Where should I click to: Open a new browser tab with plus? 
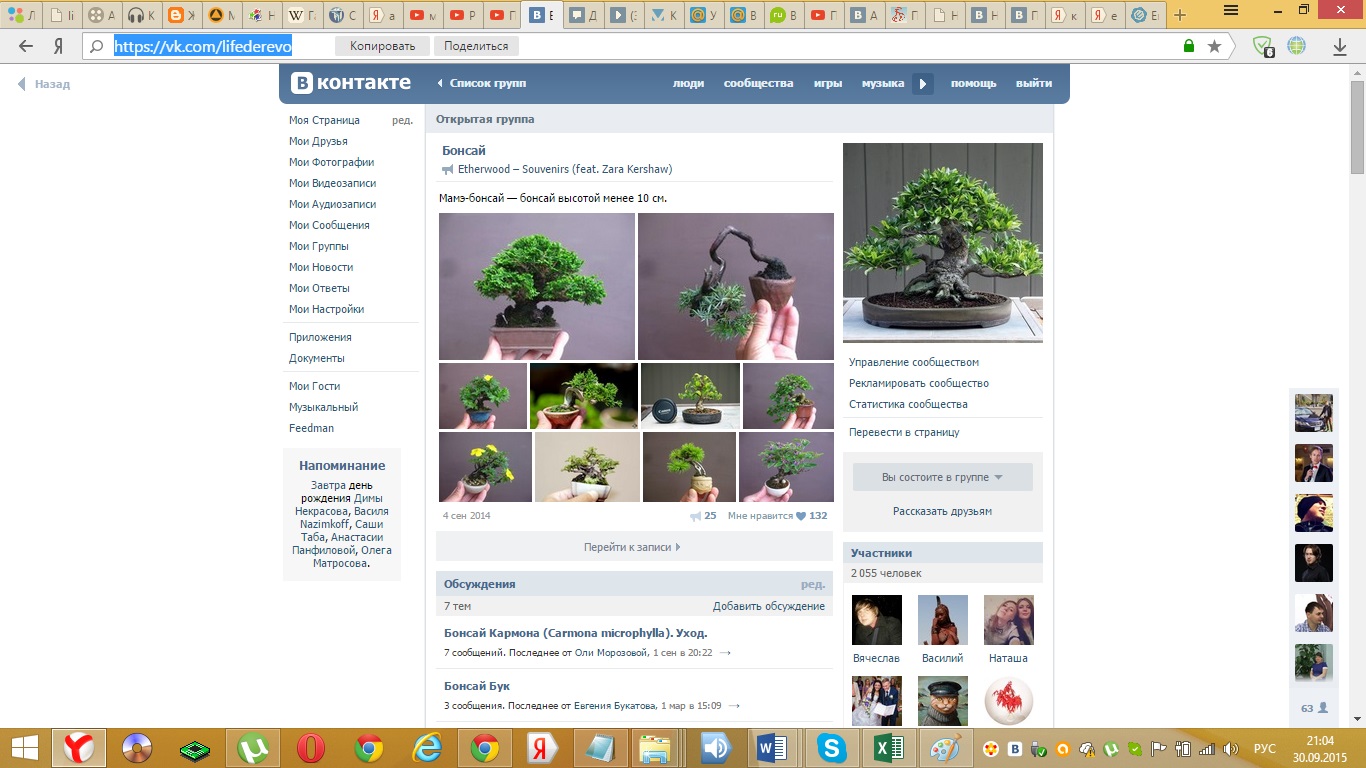pos(1180,15)
